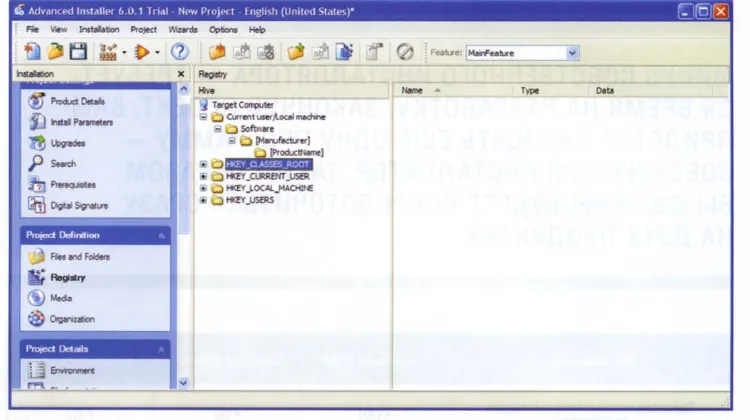Select the HKEY_USERS key
Screen dimensions: 750x420
tap(250, 200)
